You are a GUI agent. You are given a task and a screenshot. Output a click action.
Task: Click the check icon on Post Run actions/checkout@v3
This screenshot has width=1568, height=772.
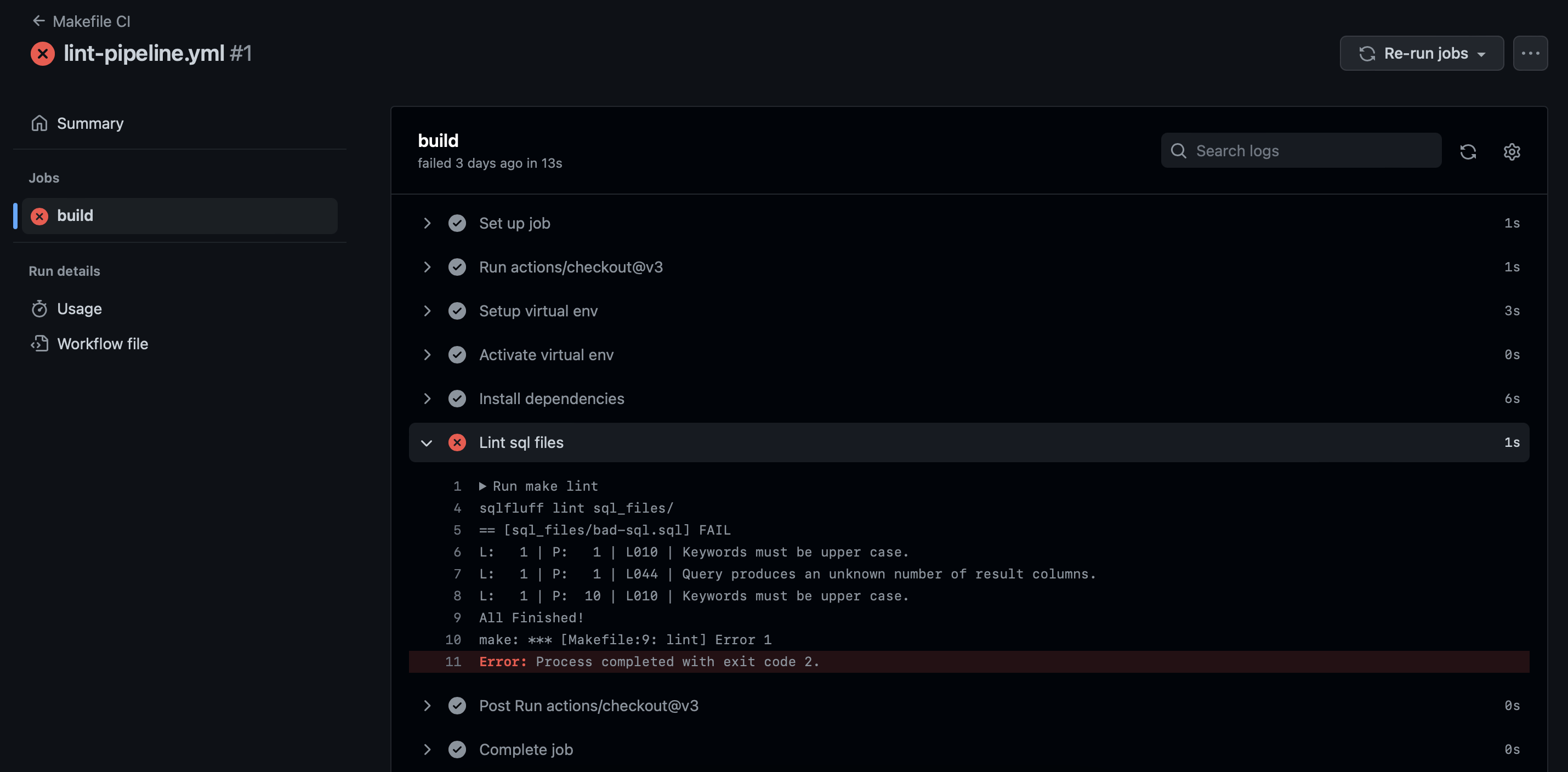(x=457, y=706)
